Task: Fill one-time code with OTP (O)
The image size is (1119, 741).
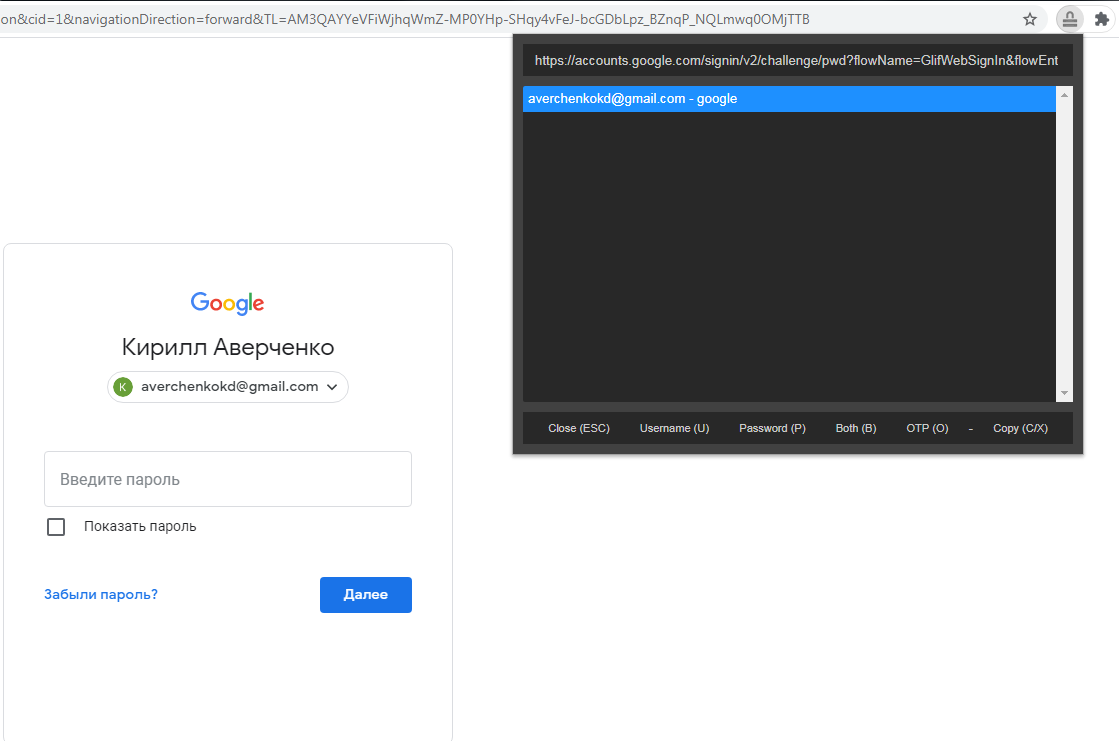Action: coord(927,428)
